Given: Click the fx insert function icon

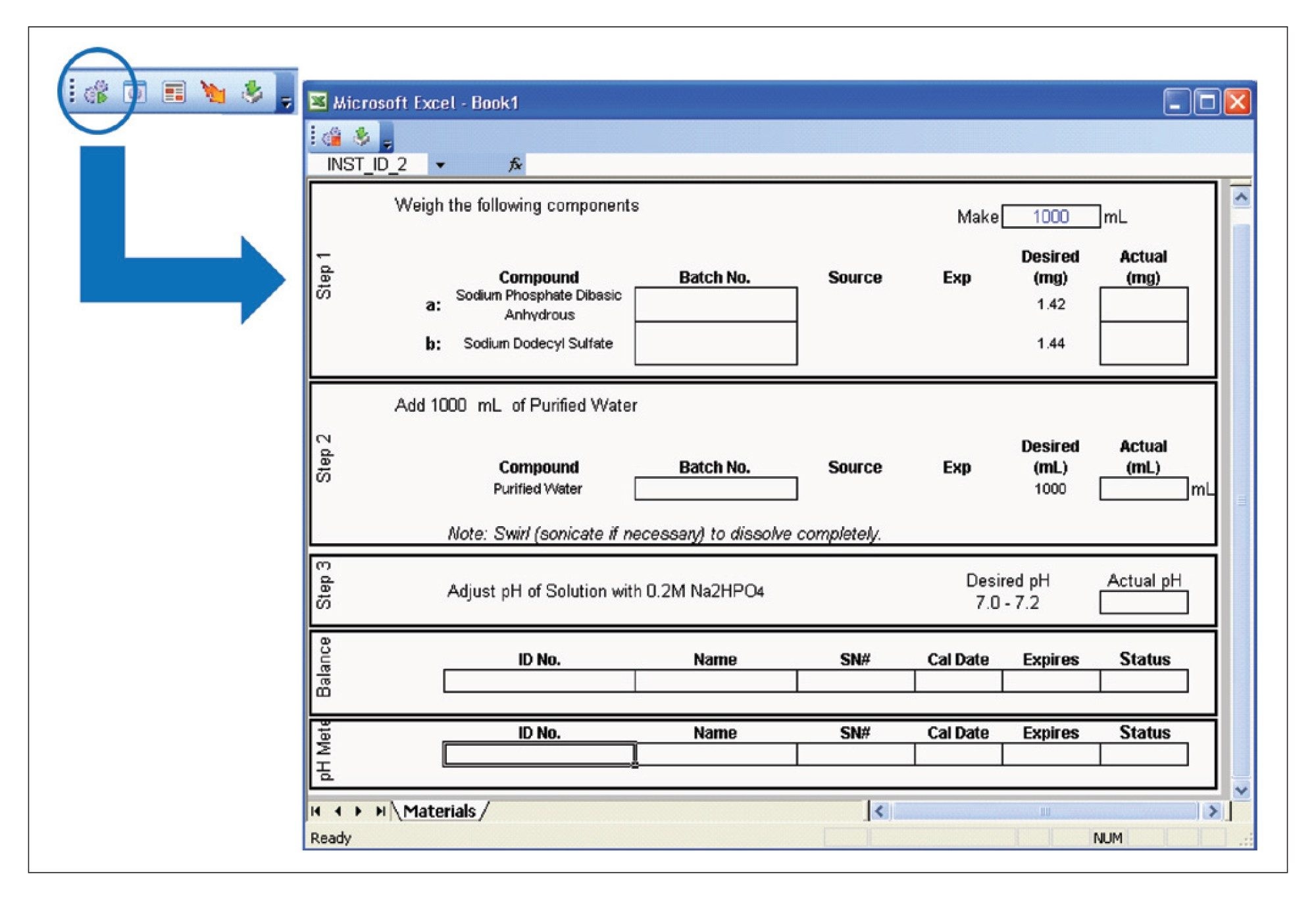Looking at the screenshot, I should pos(515,164).
